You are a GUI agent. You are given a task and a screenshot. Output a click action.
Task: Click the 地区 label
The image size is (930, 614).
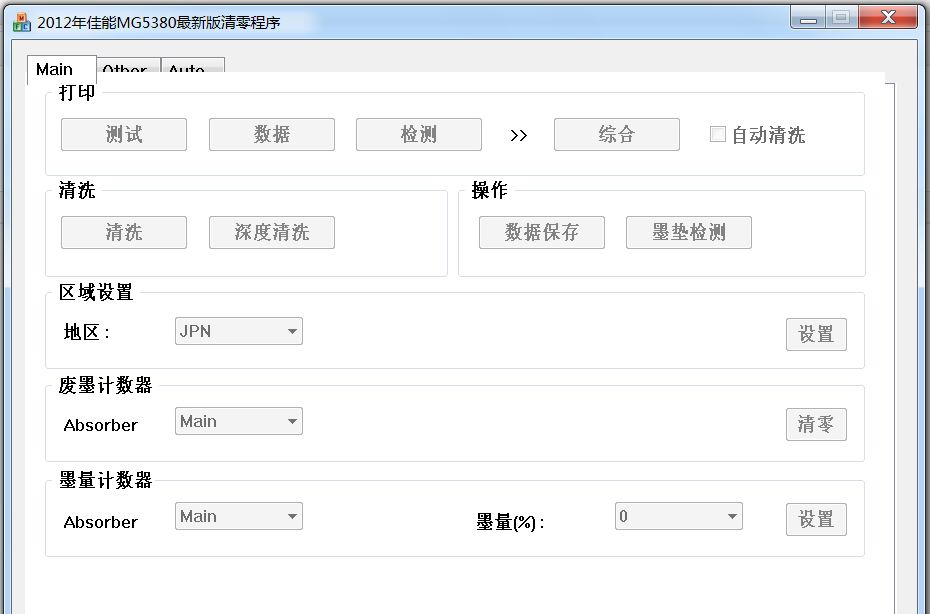tap(87, 332)
